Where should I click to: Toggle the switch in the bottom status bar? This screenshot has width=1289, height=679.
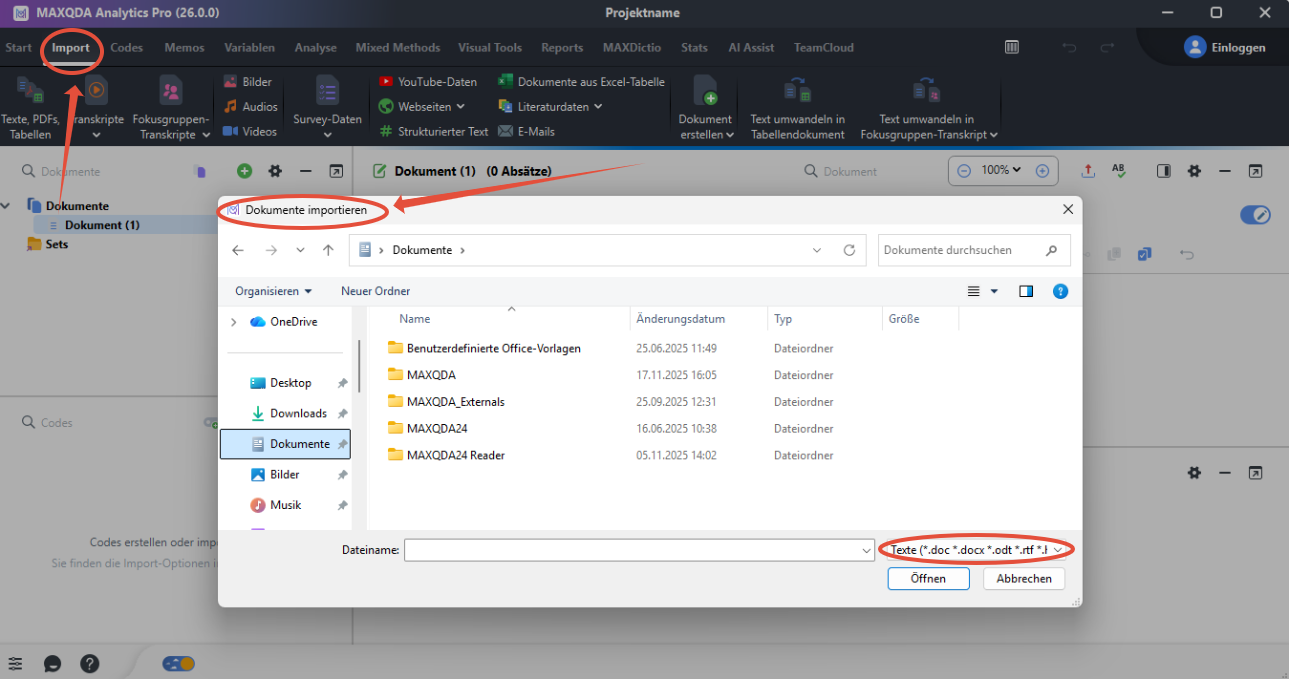coord(179,663)
